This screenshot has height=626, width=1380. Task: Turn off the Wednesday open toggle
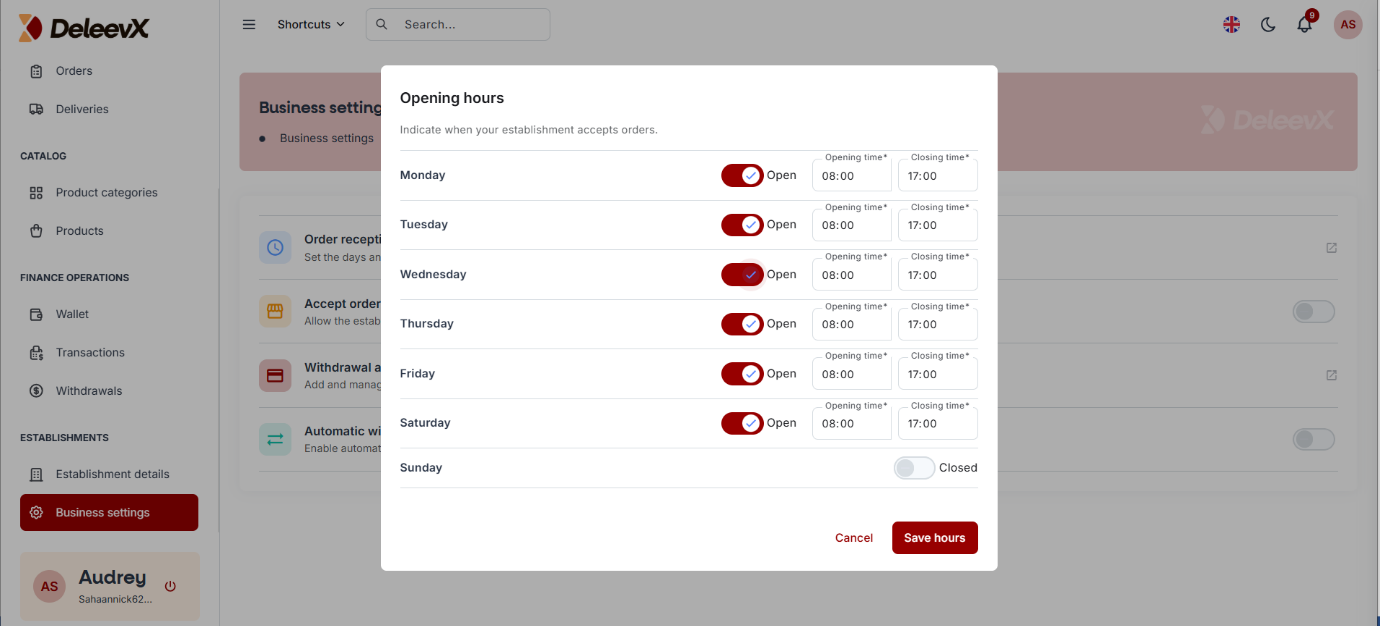click(742, 274)
